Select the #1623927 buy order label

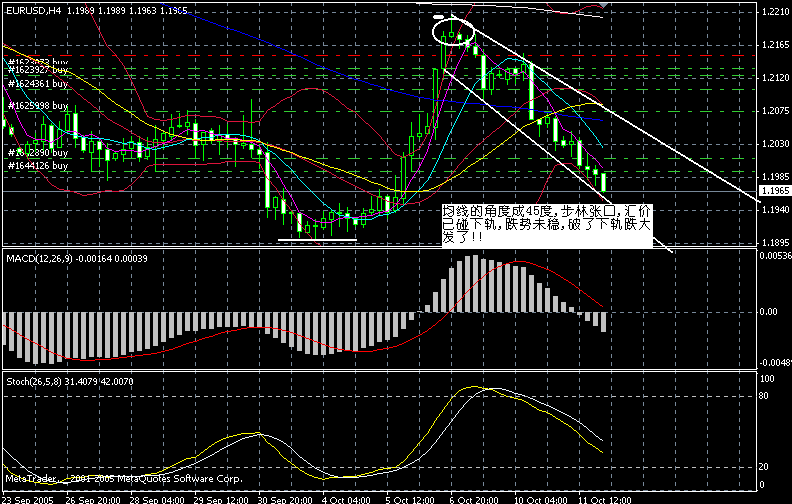point(38,70)
